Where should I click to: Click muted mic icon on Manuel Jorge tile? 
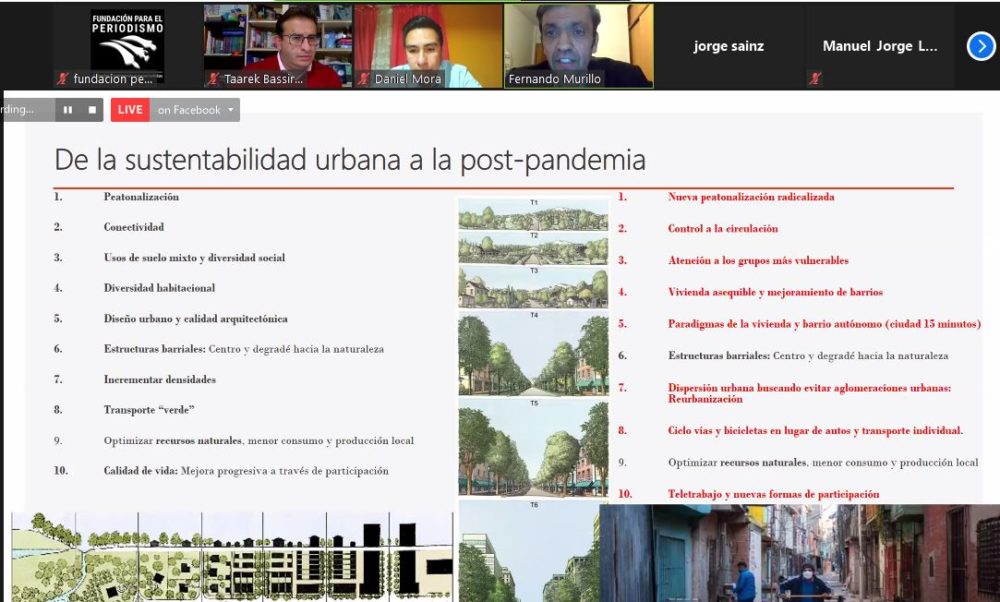(x=816, y=79)
